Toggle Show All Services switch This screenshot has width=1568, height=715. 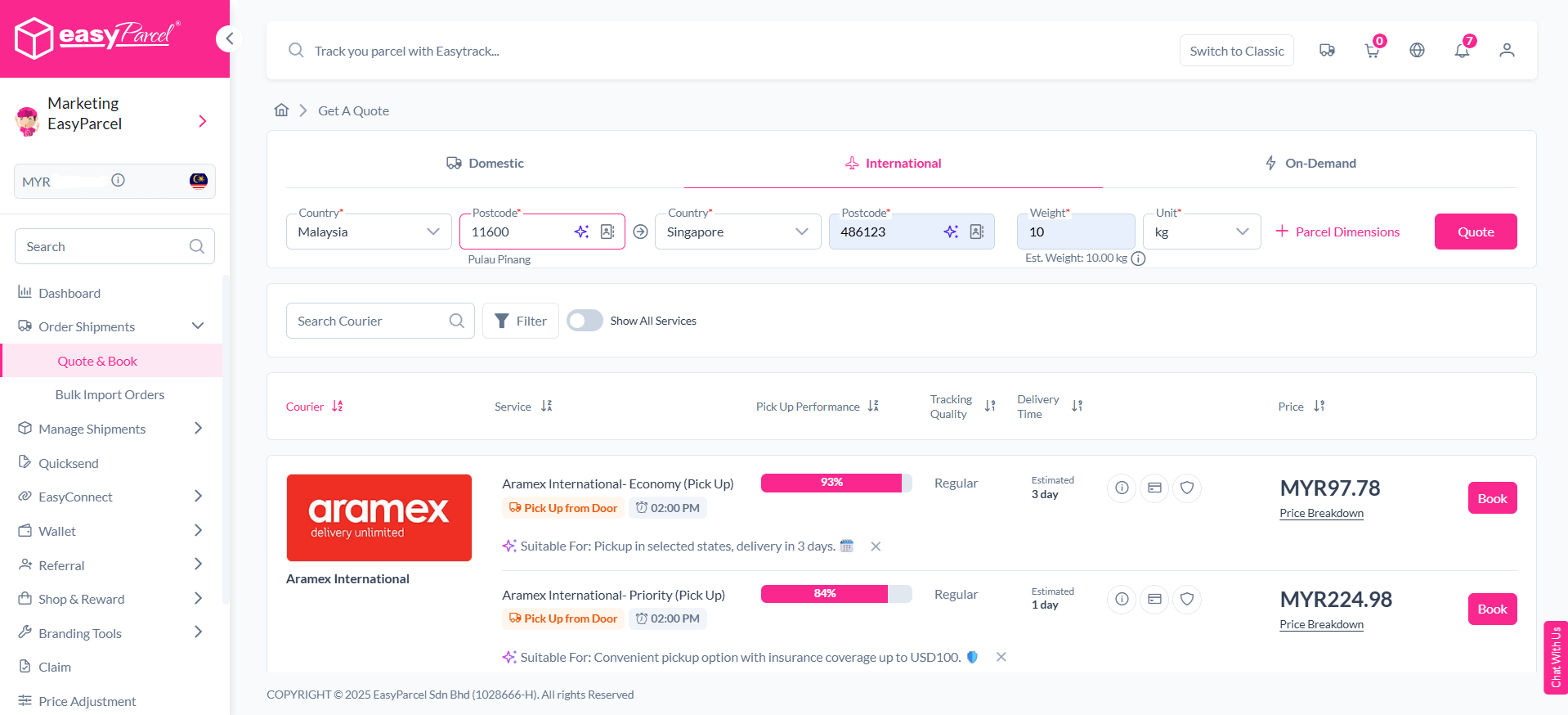coord(585,321)
